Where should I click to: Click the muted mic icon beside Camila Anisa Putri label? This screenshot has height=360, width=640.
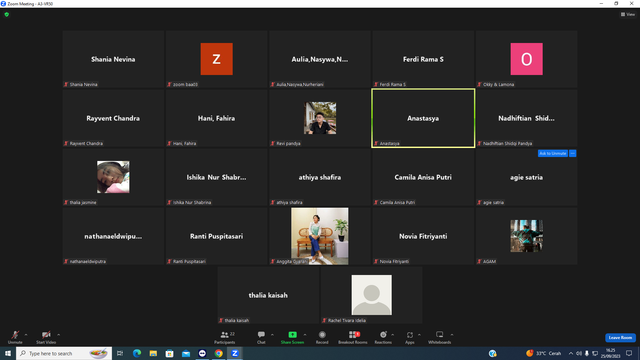tap(376, 202)
